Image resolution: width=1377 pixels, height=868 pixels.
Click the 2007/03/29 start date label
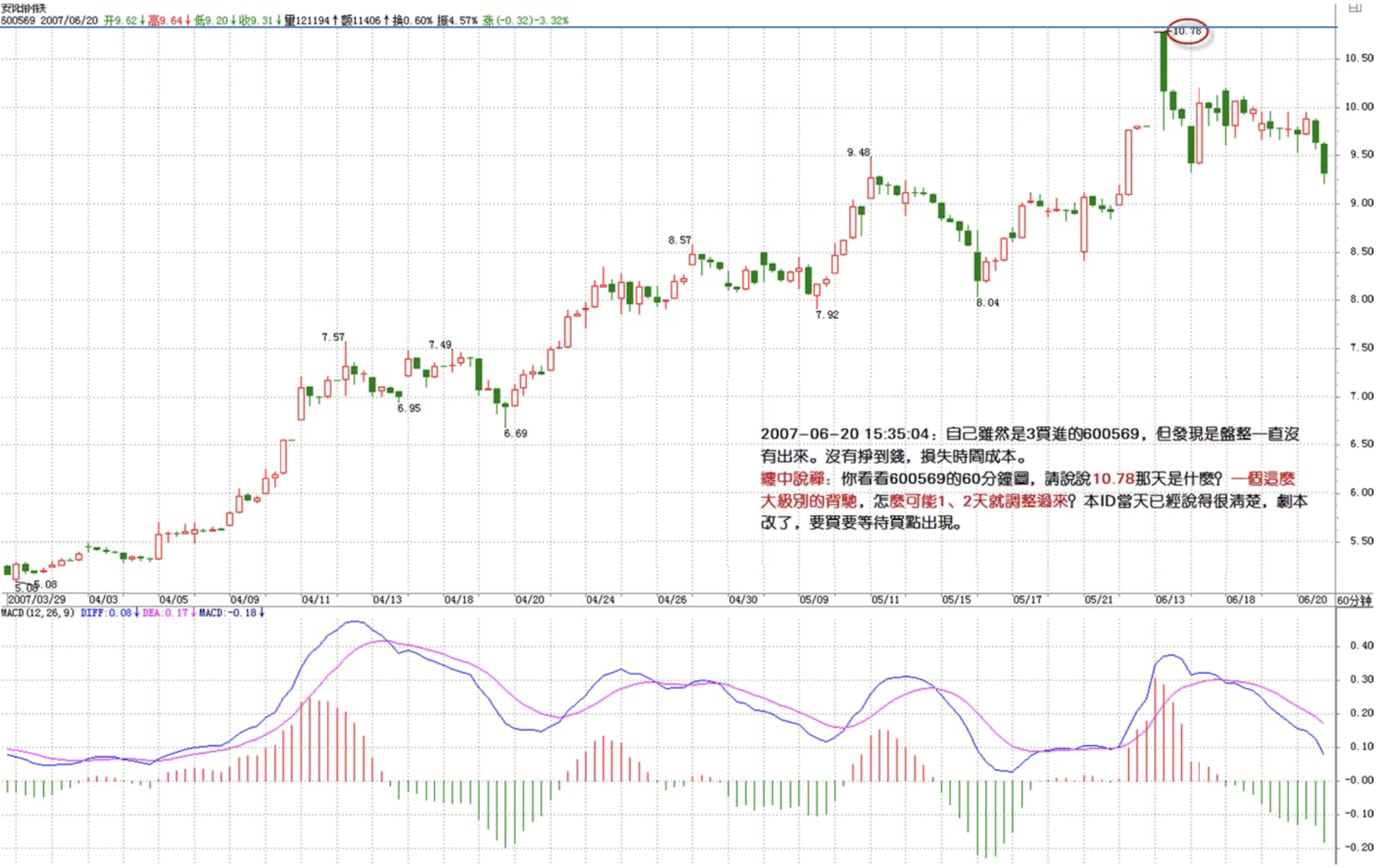pos(36,600)
